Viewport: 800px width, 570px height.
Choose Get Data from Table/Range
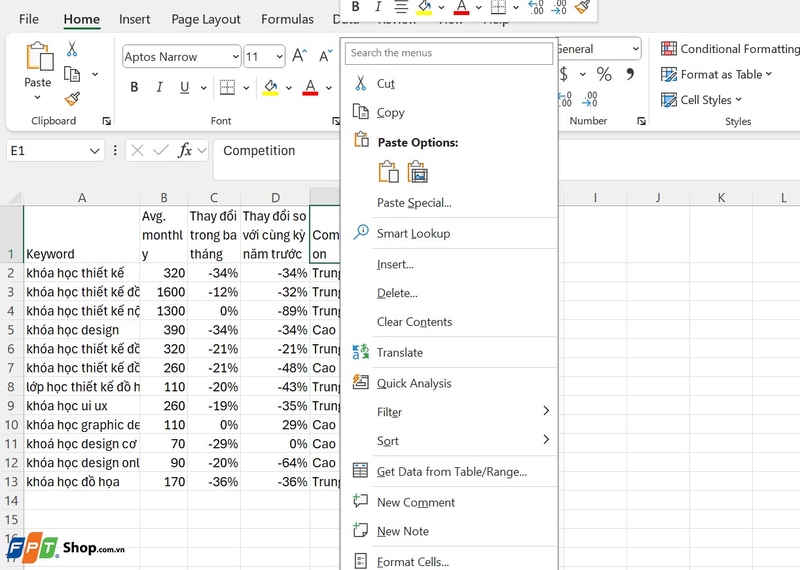tap(449, 472)
